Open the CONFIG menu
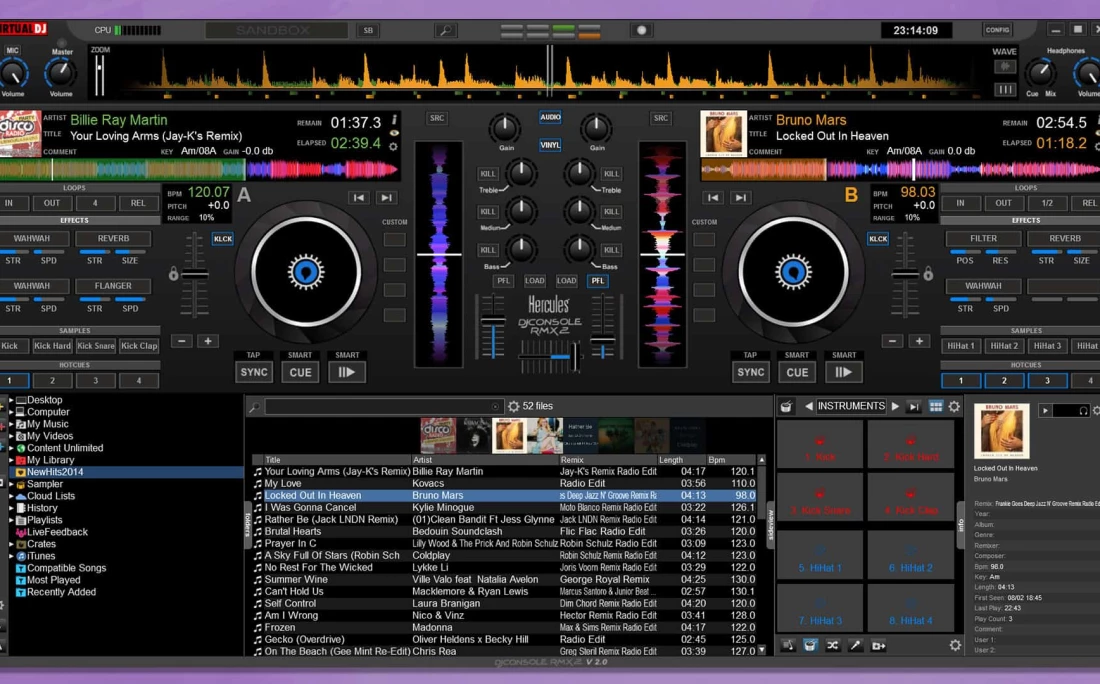The image size is (1100, 684). click(x=997, y=31)
